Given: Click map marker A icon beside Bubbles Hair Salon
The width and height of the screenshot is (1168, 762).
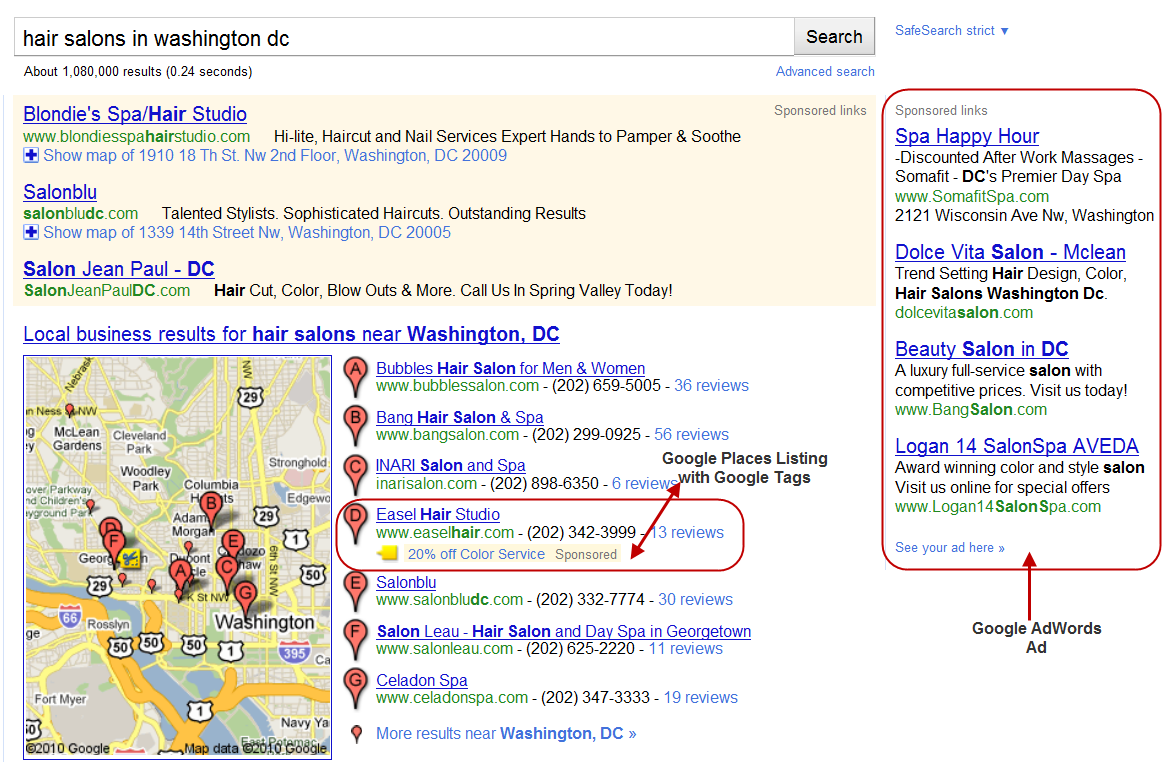Looking at the screenshot, I should tap(356, 377).
